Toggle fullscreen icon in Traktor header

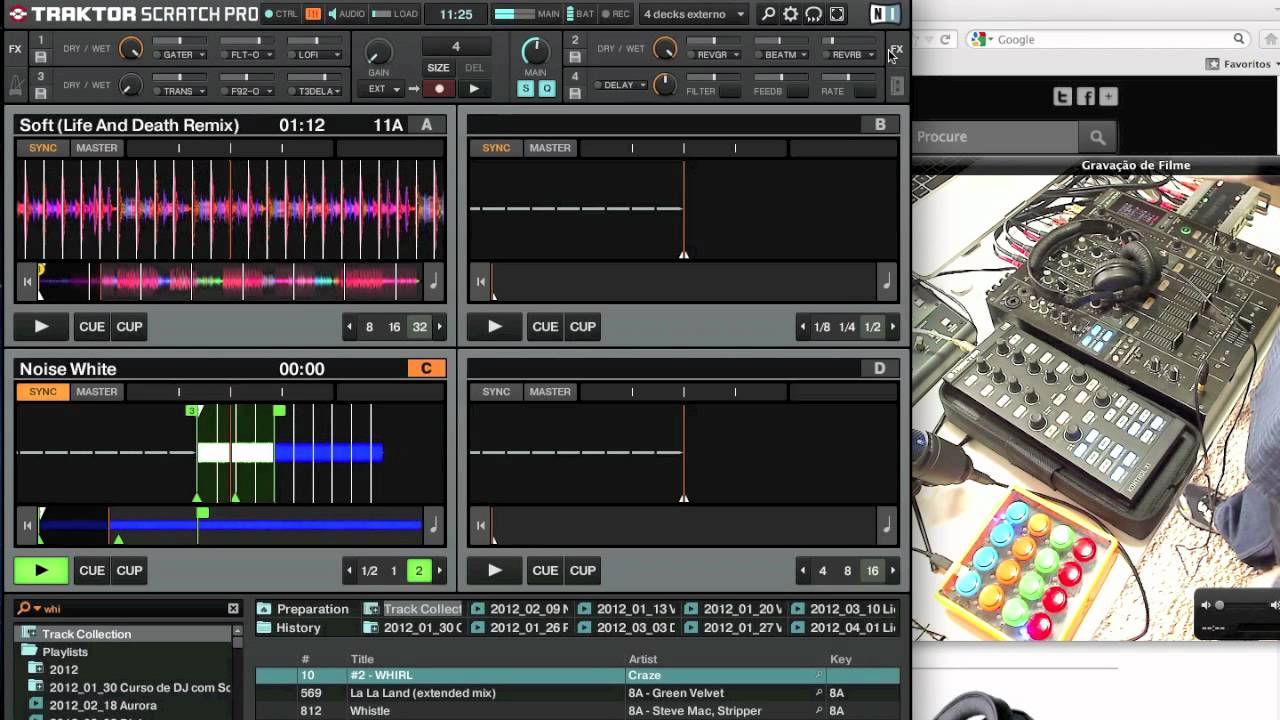837,14
